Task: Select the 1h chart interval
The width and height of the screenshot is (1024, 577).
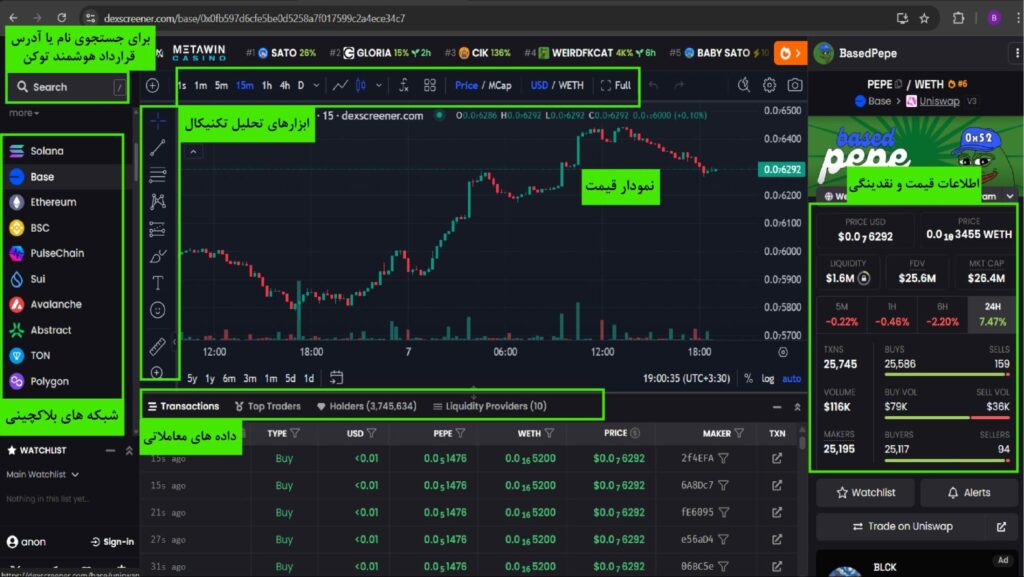Action: (266, 85)
